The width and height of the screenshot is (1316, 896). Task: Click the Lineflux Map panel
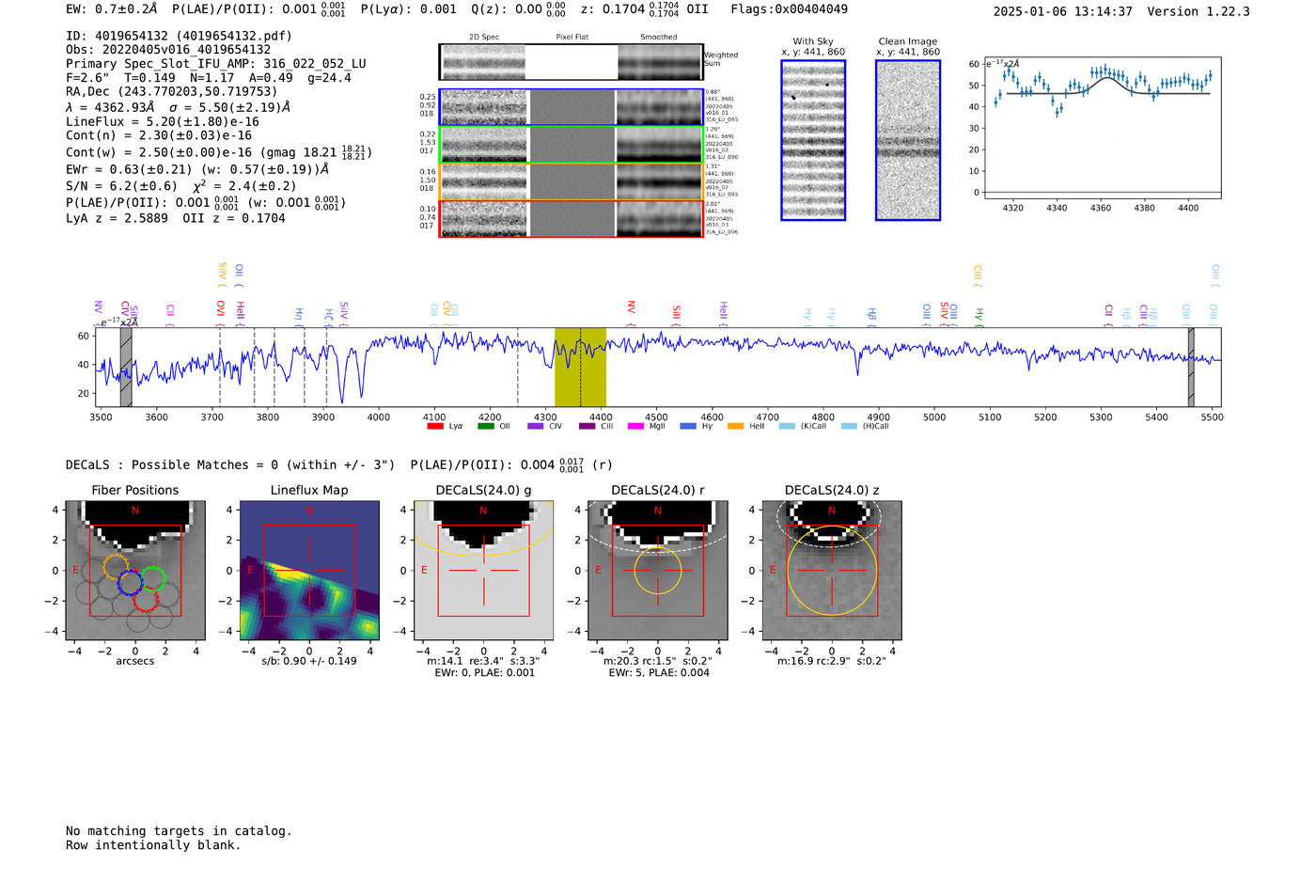(309, 570)
